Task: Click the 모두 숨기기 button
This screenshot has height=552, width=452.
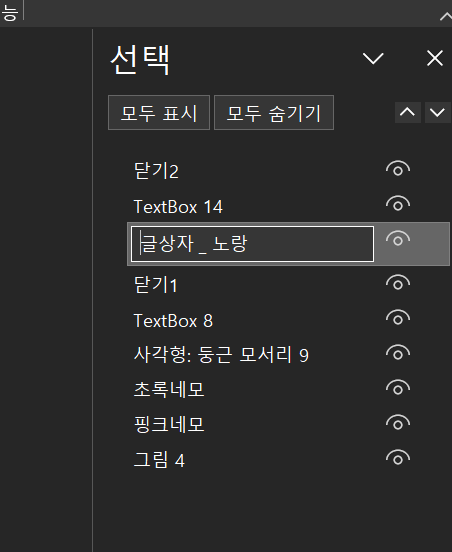Action: pos(274,113)
